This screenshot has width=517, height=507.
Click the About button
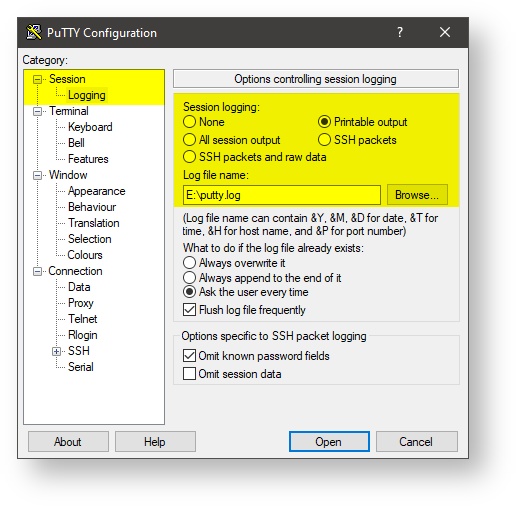pyautogui.click(x=68, y=442)
